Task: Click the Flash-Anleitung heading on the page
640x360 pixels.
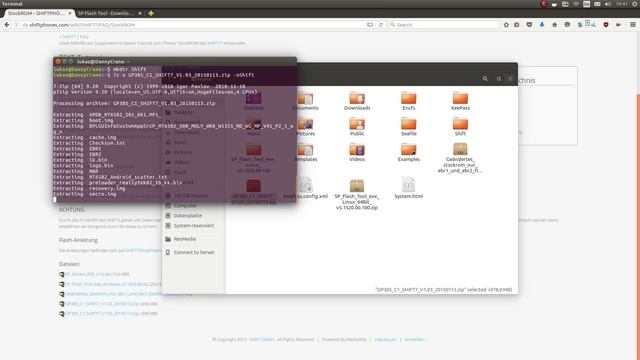Action: coord(78,240)
